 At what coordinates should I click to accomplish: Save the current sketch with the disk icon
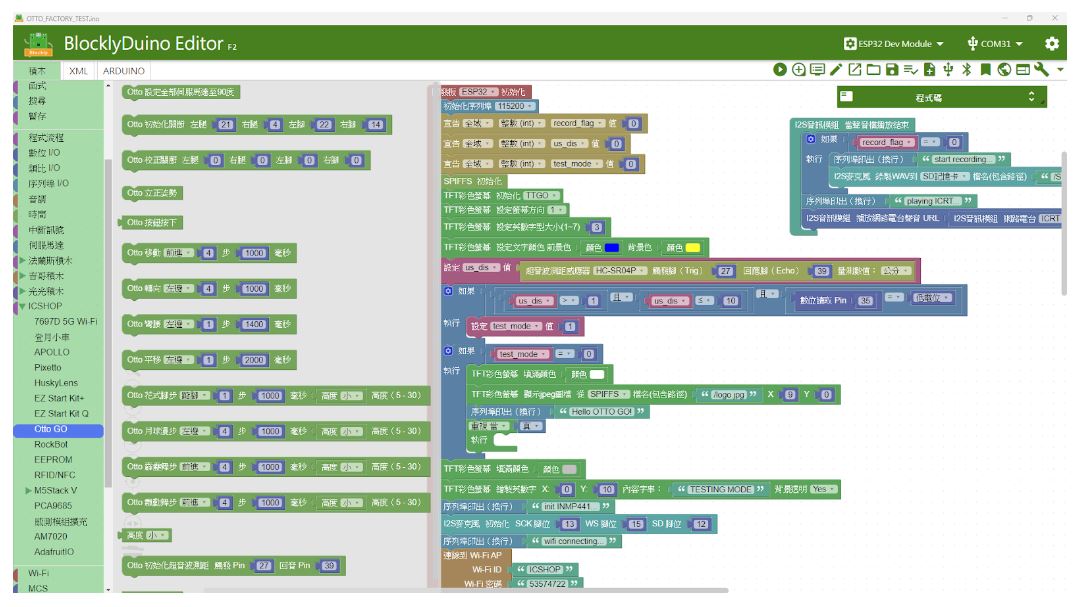[x=892, y=68]
